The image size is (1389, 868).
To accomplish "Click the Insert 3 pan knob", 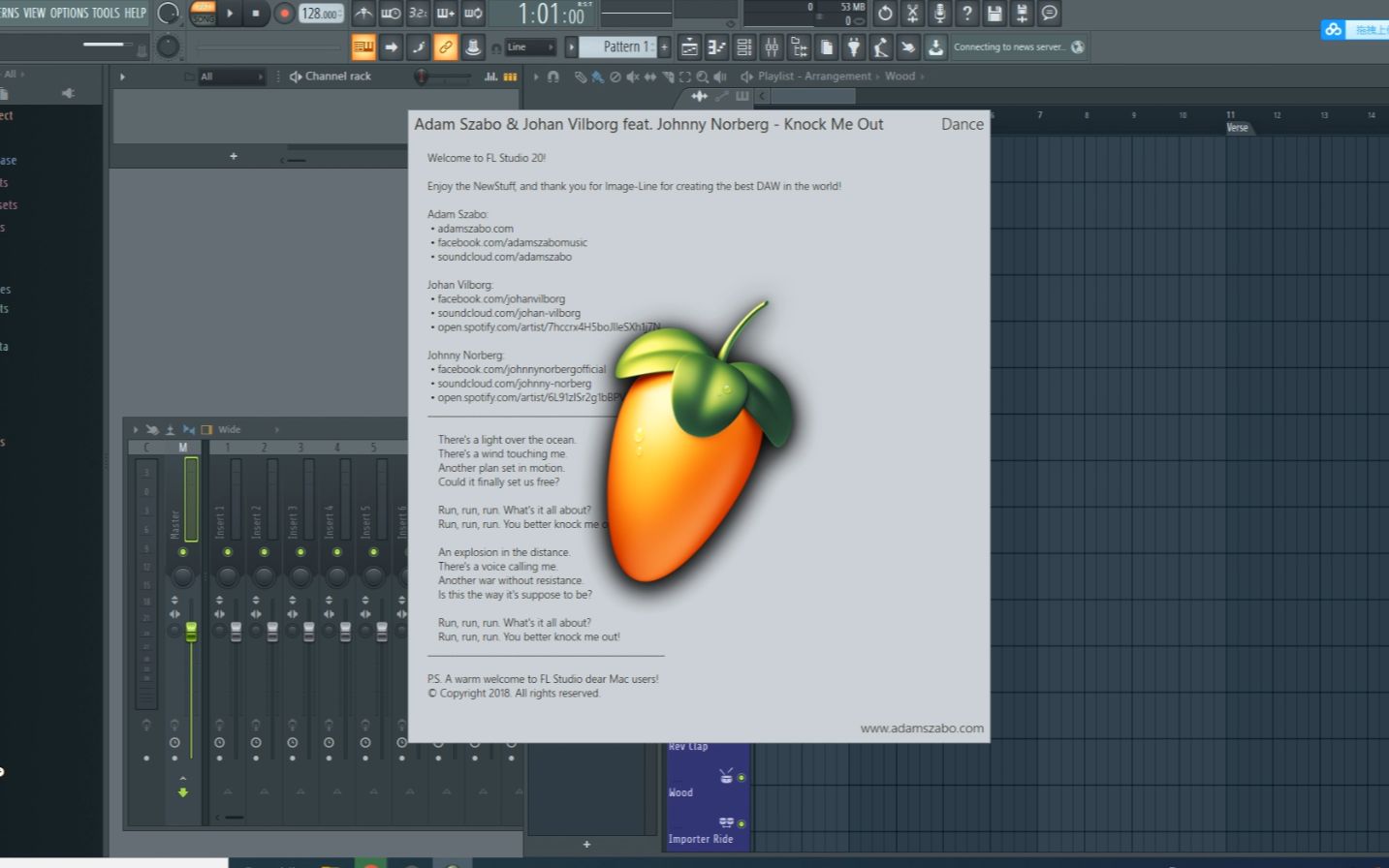I will tap(300, 576).
